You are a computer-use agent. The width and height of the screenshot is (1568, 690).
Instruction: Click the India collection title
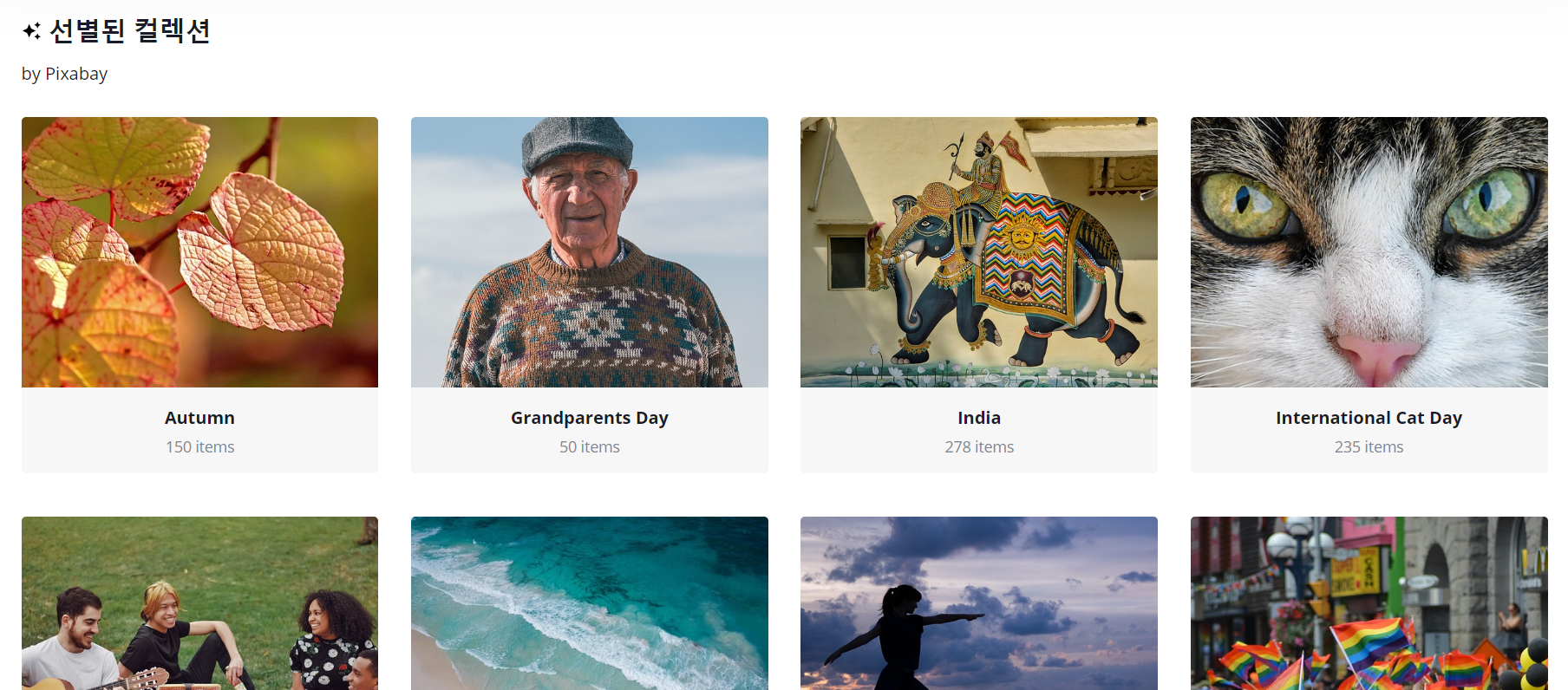(x=979, y=418)
